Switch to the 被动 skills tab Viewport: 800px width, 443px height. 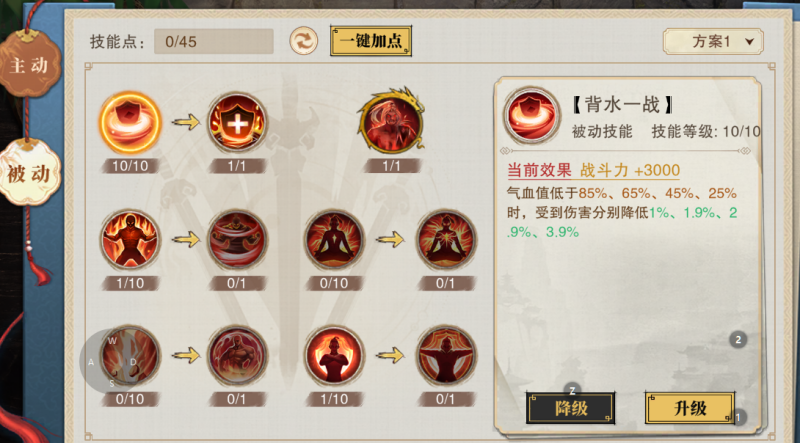click(29, 173)
